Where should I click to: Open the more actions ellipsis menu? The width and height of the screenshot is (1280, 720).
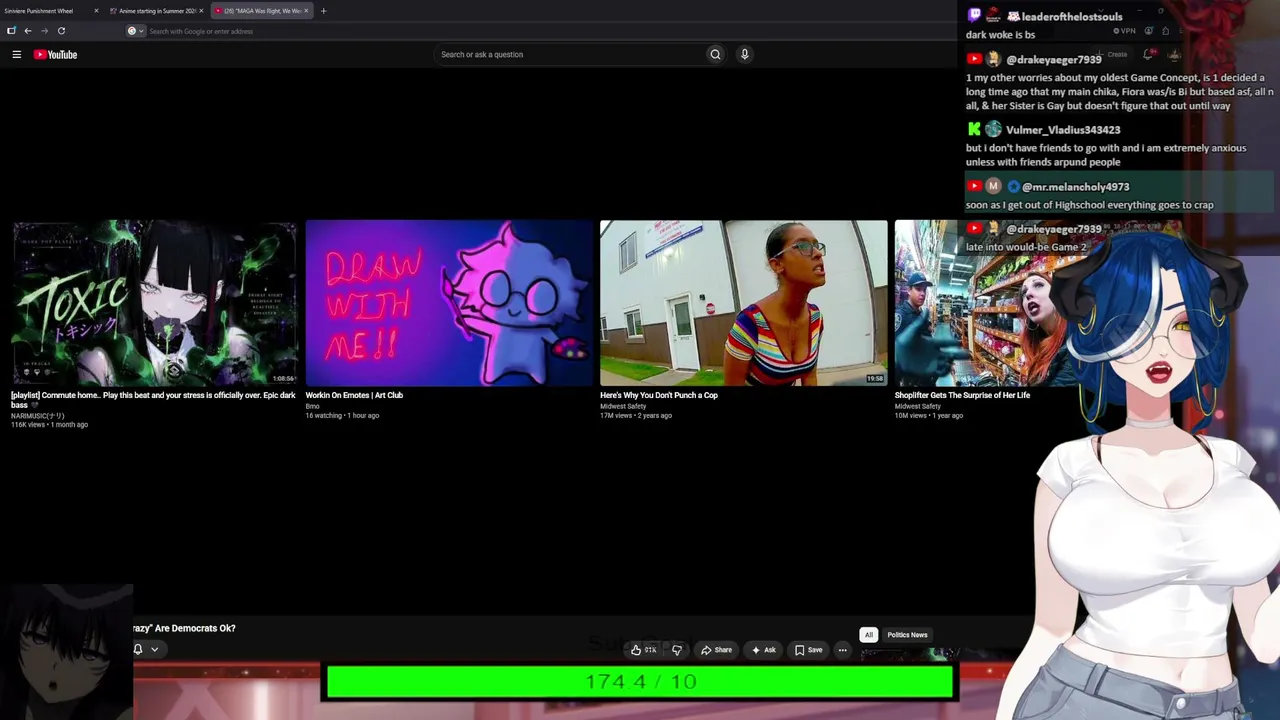tap(842, 650)
